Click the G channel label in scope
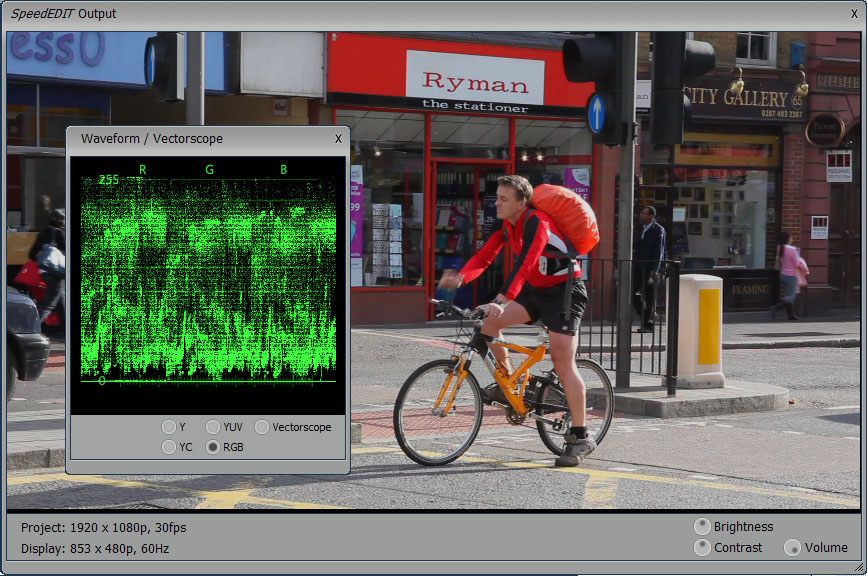The width and height of the screenshot is (867, 576). 209,170
